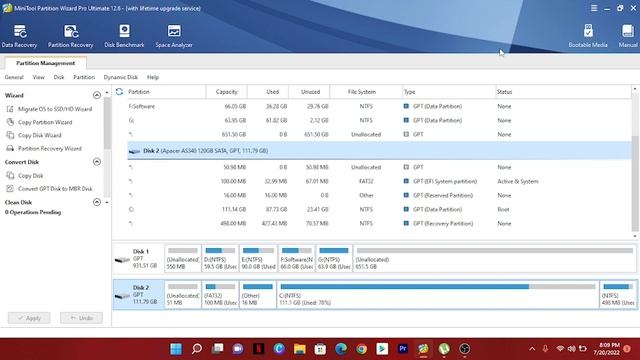Screen dimensions: 640x360
Task: Select 651.5 GB Unallocated block on Disk 1
Action: coord(494,258)
